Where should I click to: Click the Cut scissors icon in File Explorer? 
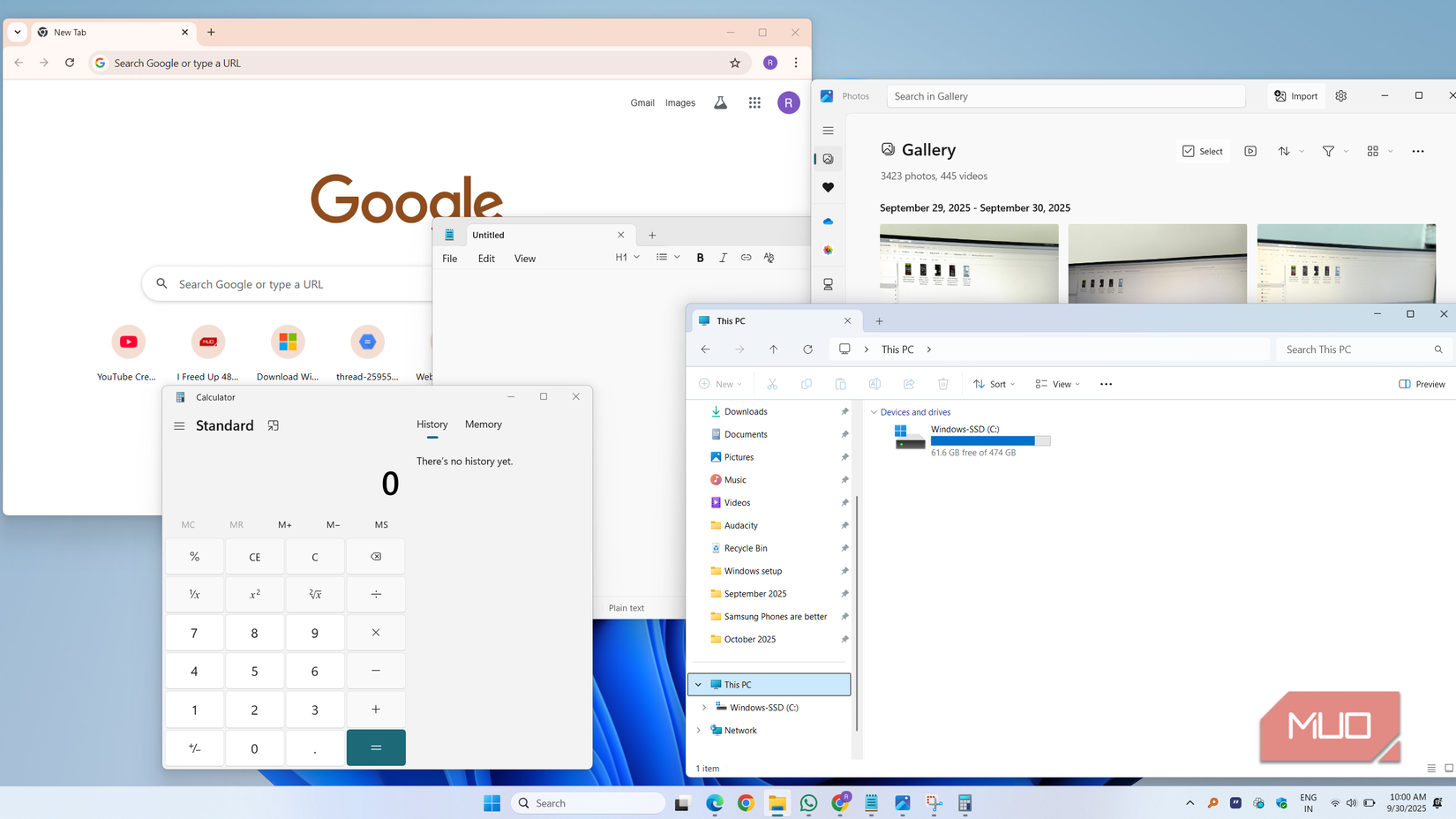(x=772, y=384)
